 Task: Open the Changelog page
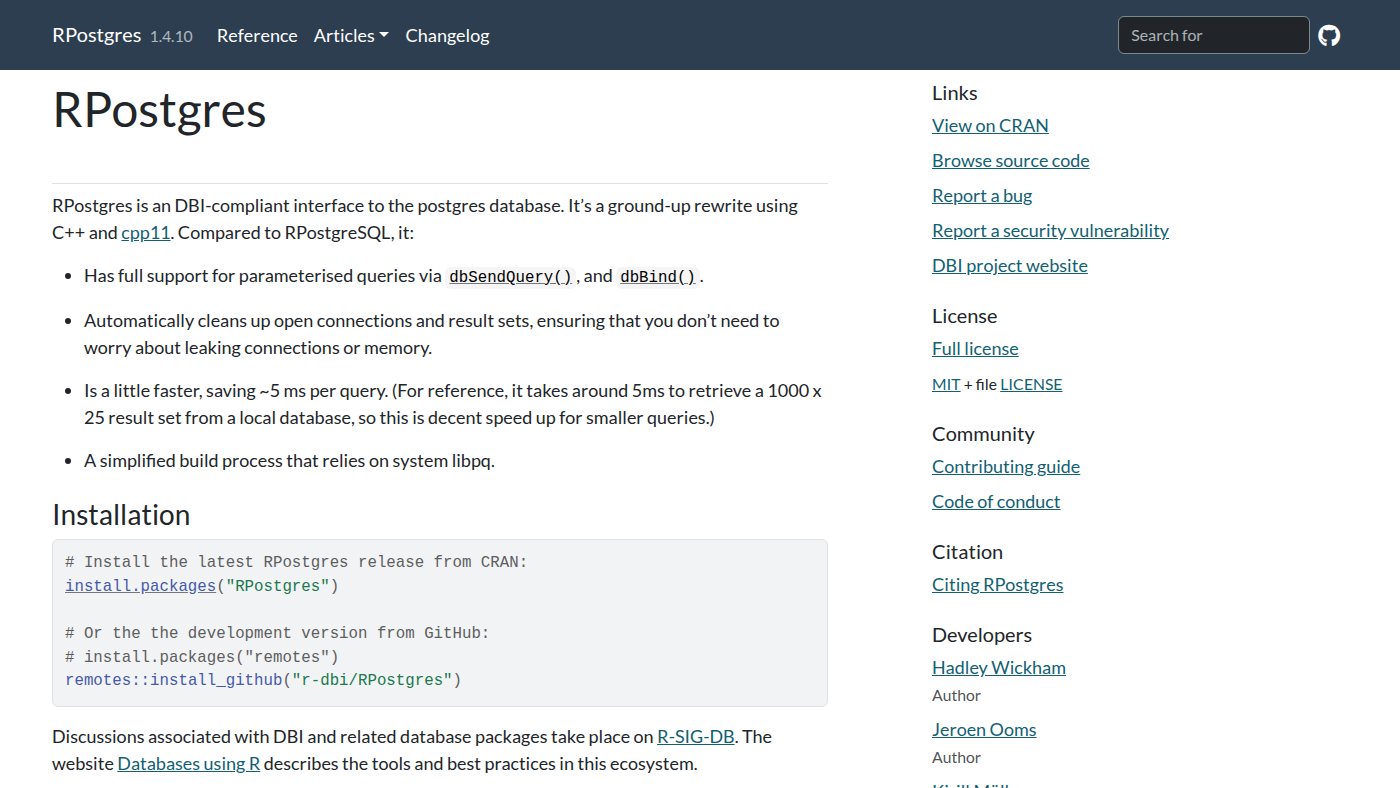click(x=447, y=36)
